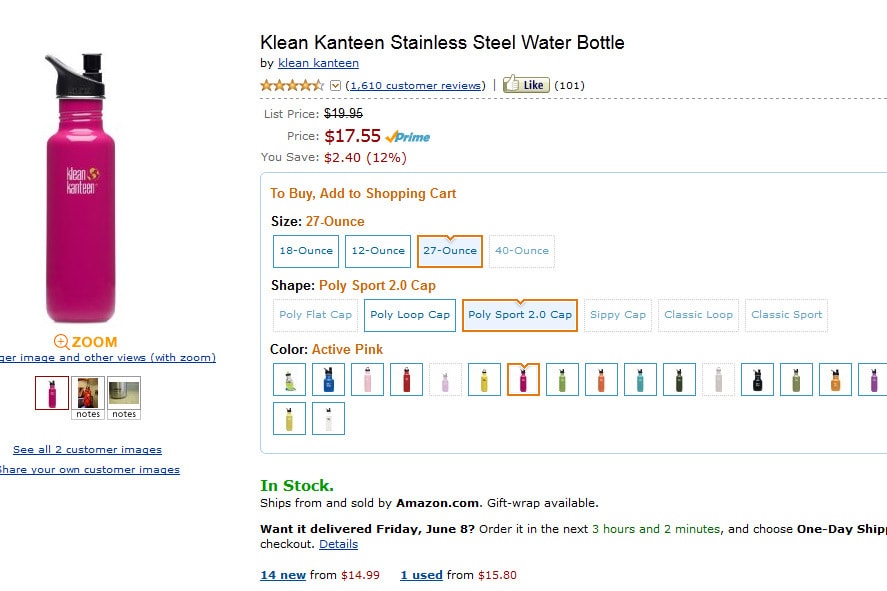887x591 pixels.
Task: Choose the Sippy Cap shape option
Action: (618, 315)
